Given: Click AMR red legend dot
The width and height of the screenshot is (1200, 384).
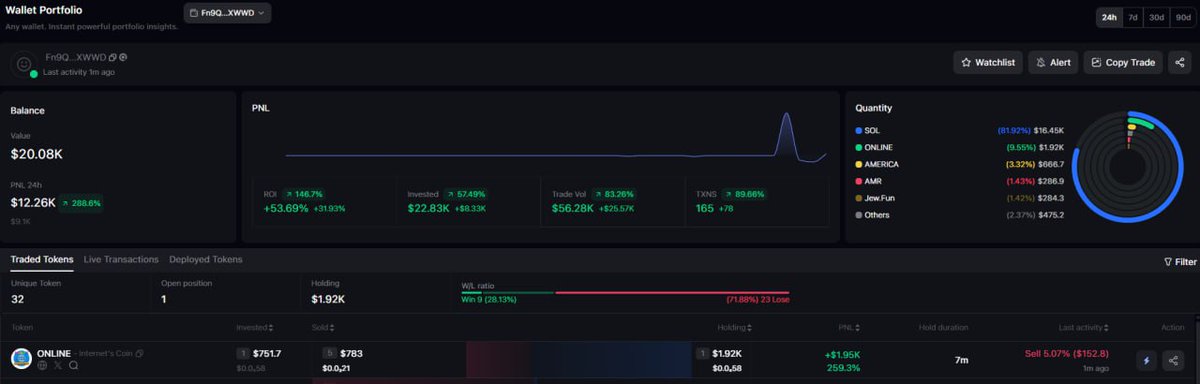Looking at the screenshot, I should 859,181.
